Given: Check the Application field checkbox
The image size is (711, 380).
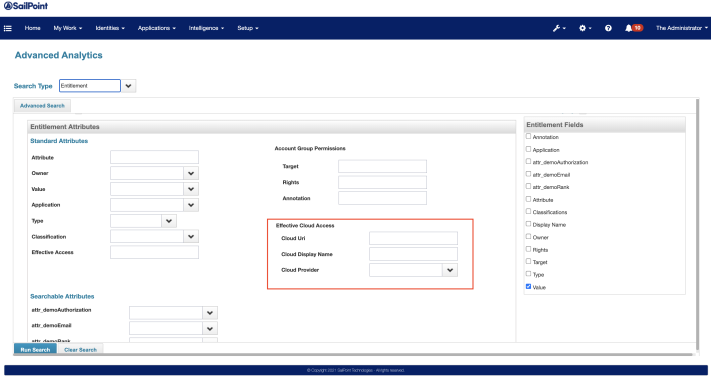Looking at the screenshot, I should tap(528, 149).
